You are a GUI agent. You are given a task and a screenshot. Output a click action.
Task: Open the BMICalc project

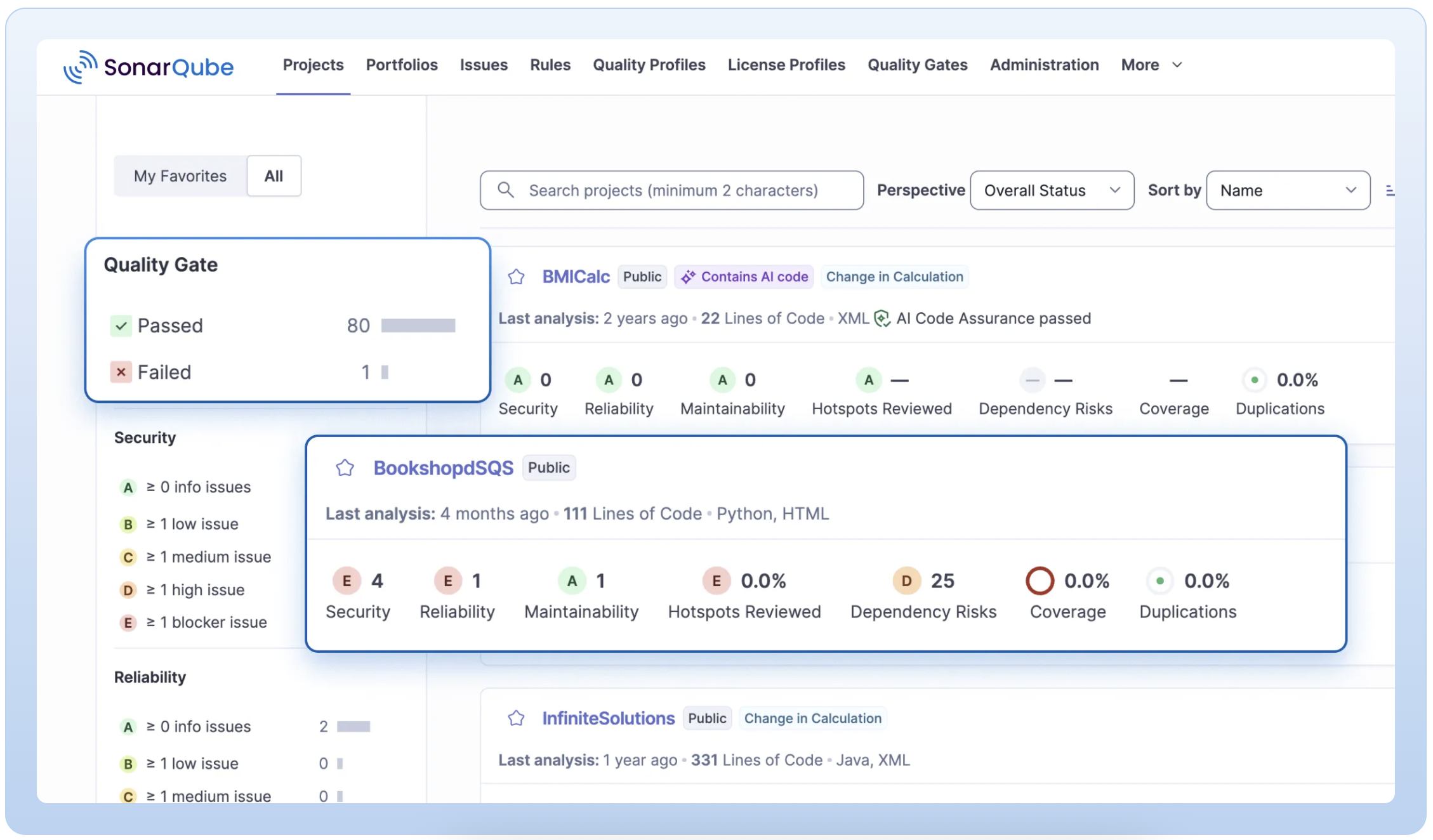(576, 277)
